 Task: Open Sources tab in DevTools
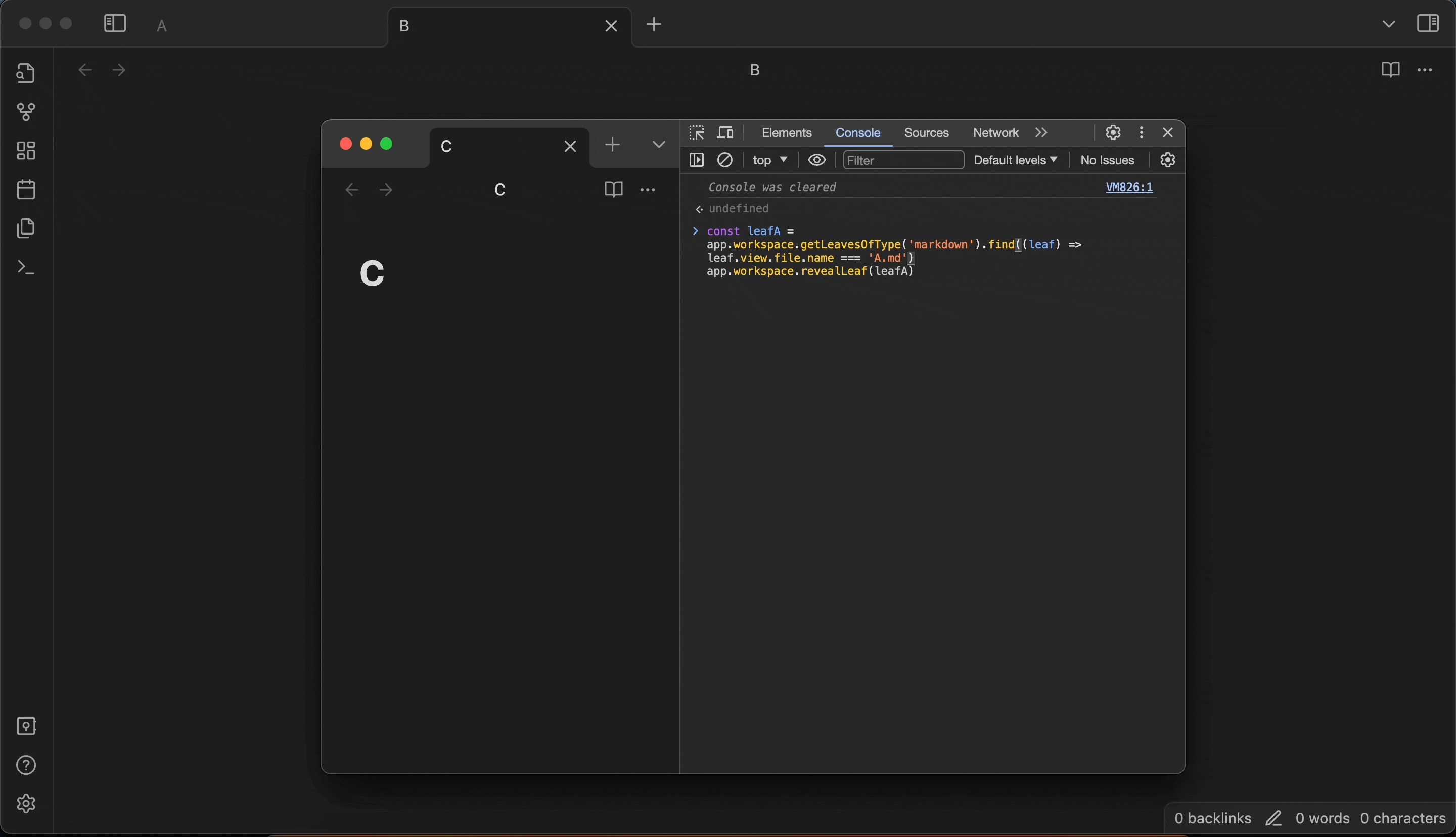pyautogui.click(x=926, y=133)
